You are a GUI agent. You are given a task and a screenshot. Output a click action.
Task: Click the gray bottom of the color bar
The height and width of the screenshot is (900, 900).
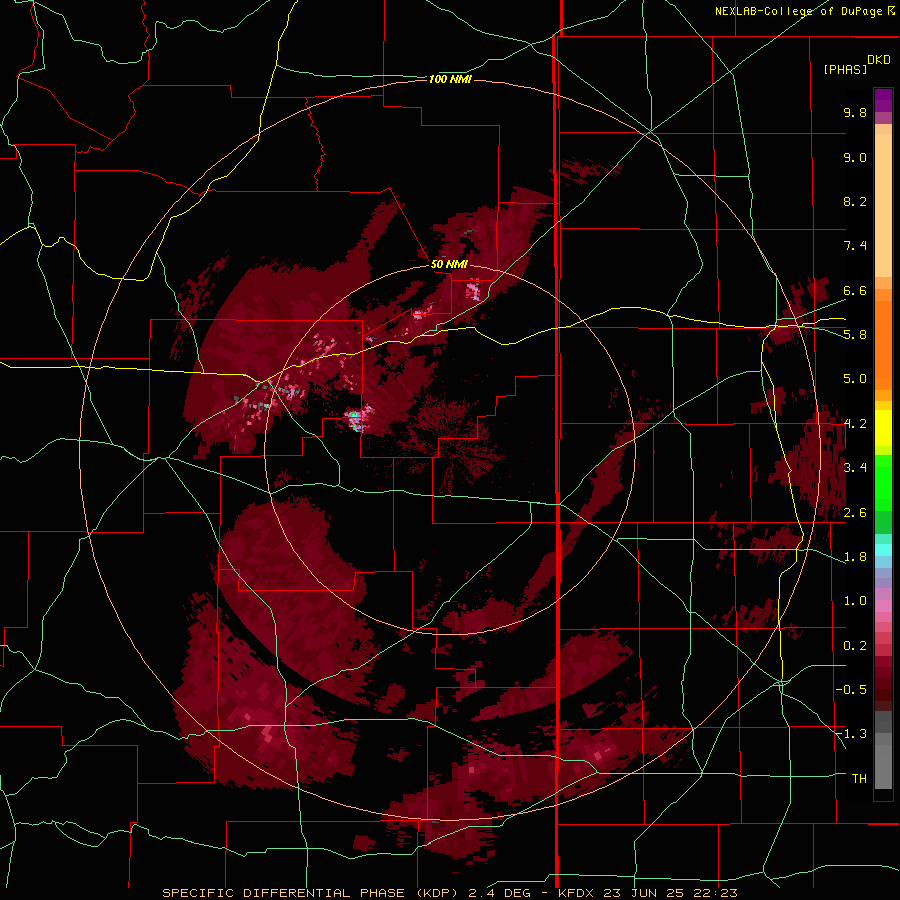coord(883,752)
